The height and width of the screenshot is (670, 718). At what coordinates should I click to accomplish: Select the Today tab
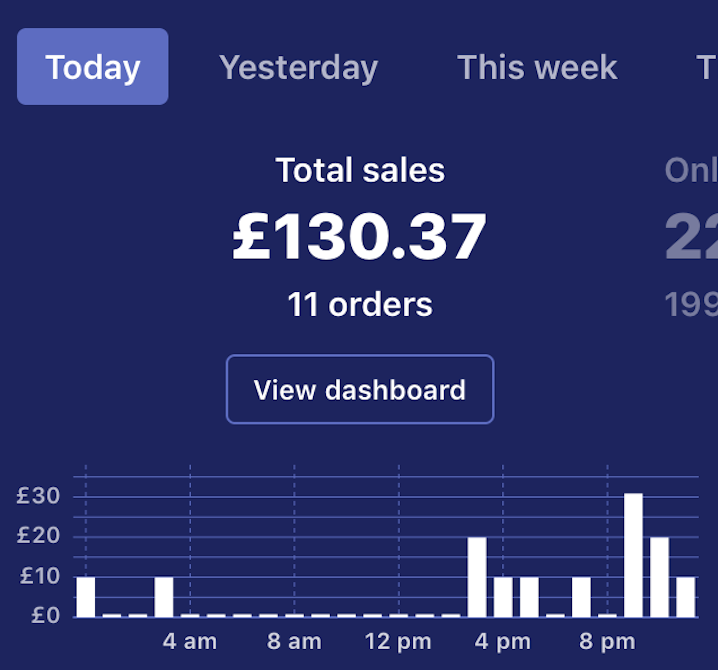[x=92, y=67]
